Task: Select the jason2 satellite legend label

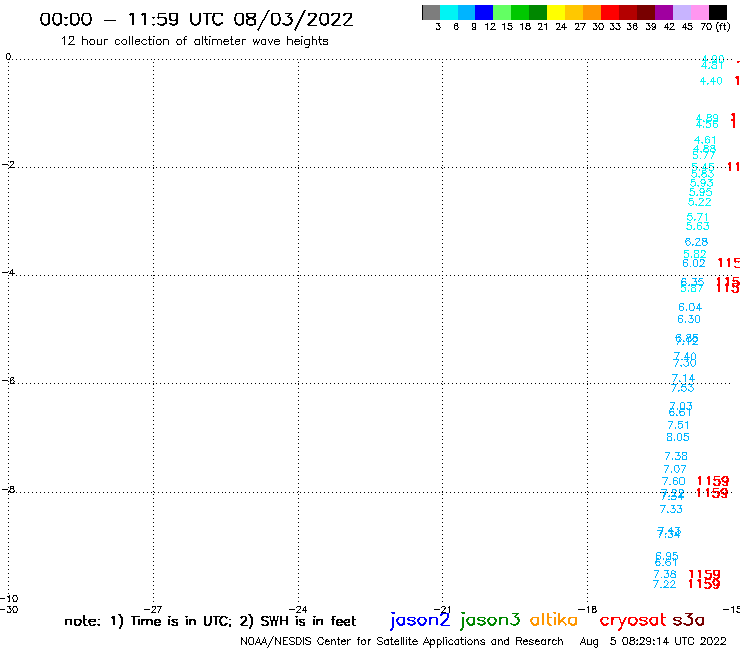Action: (x=420, y=620)
